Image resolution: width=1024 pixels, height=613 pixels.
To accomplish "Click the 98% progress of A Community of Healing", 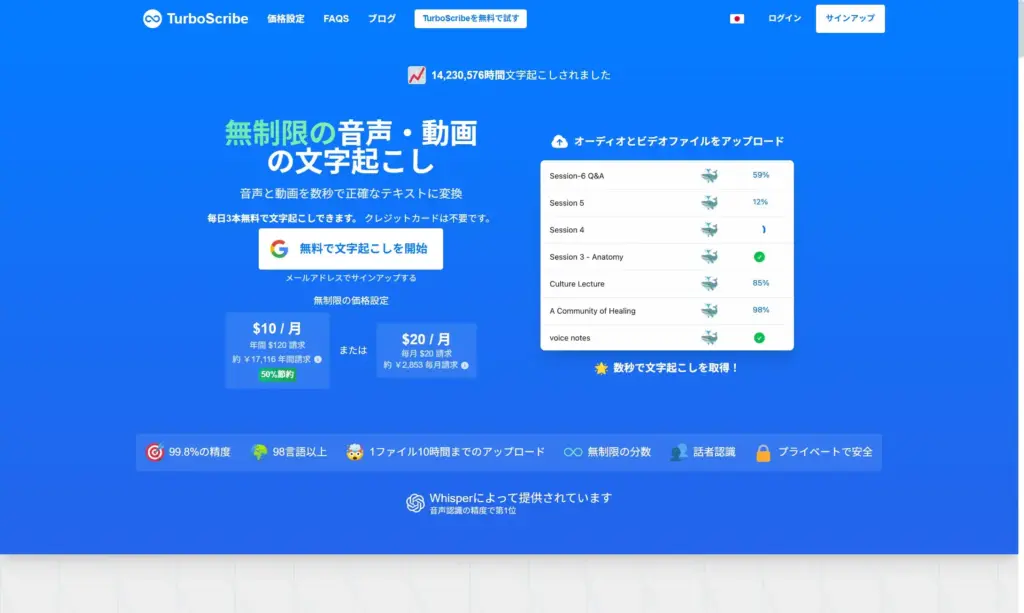I will coord(761,310).
